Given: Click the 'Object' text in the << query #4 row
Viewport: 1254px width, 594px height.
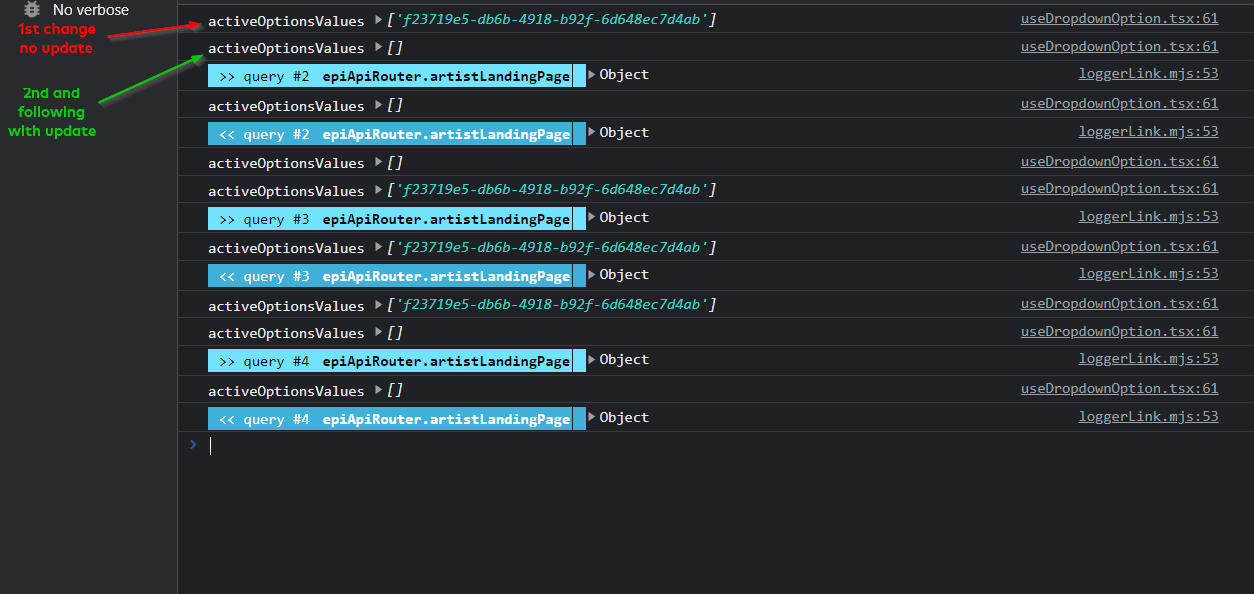Looking at the screenshot, I should click(624, 417).
